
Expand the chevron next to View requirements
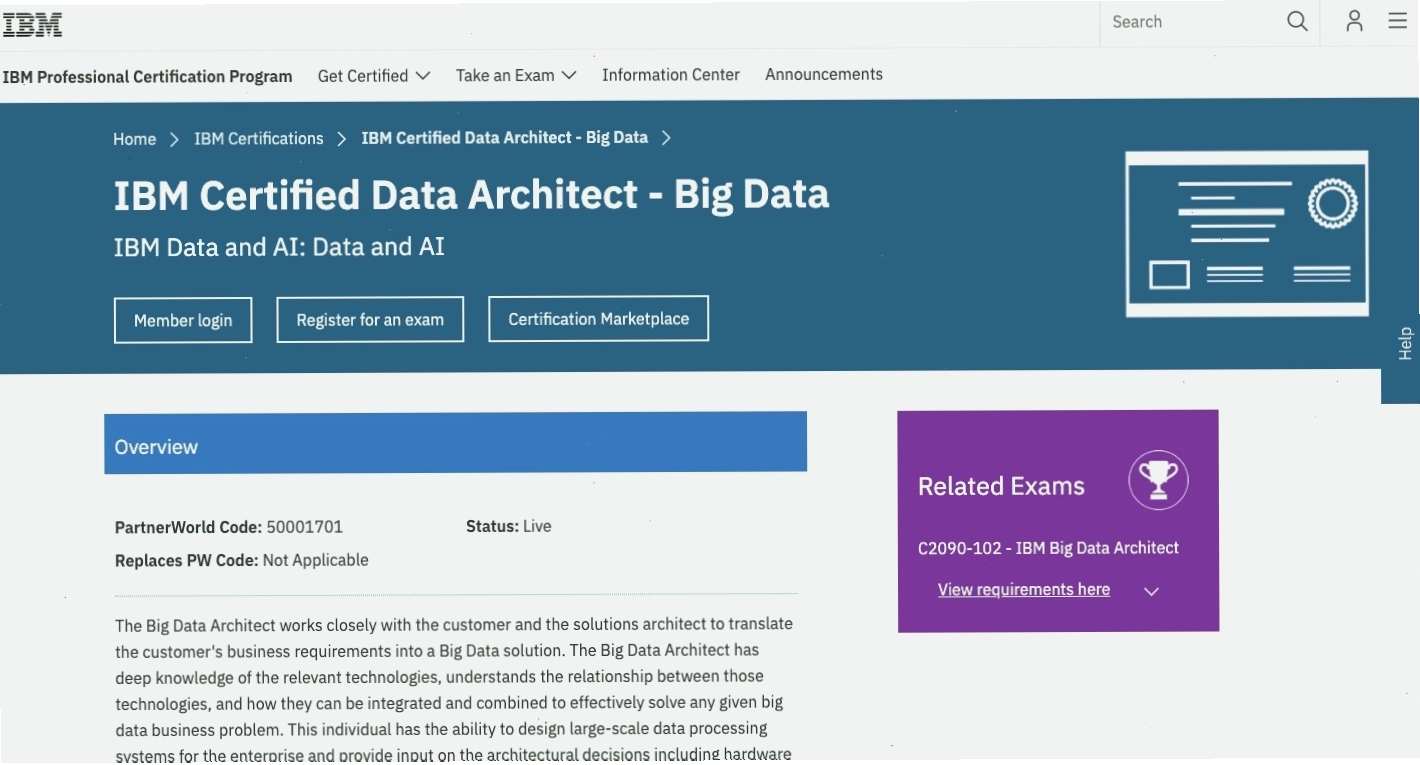[1151, 591]
